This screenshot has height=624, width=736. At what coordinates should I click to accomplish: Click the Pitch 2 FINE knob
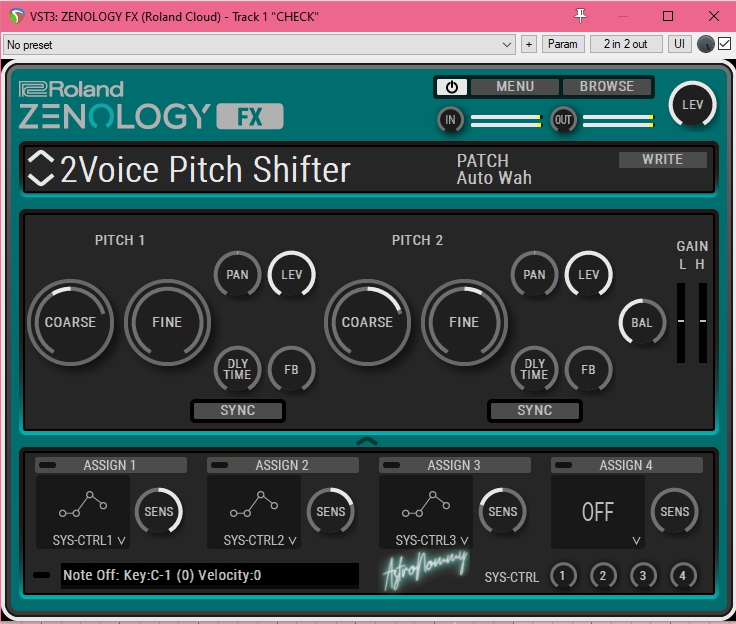[x=464, y=322]
